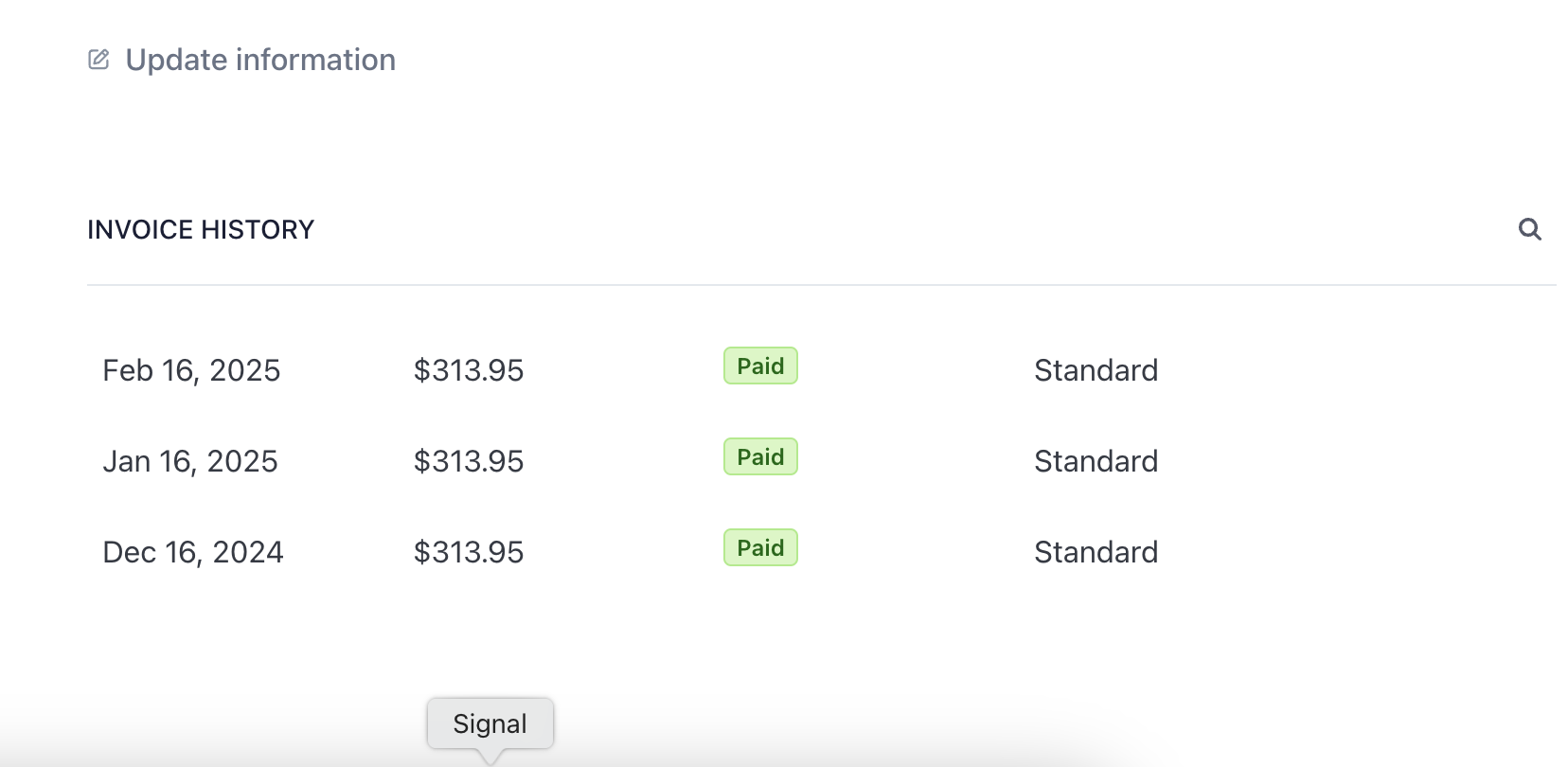Click the $313.95 amount for Dec 16, 2024

(x=469, y=552)
